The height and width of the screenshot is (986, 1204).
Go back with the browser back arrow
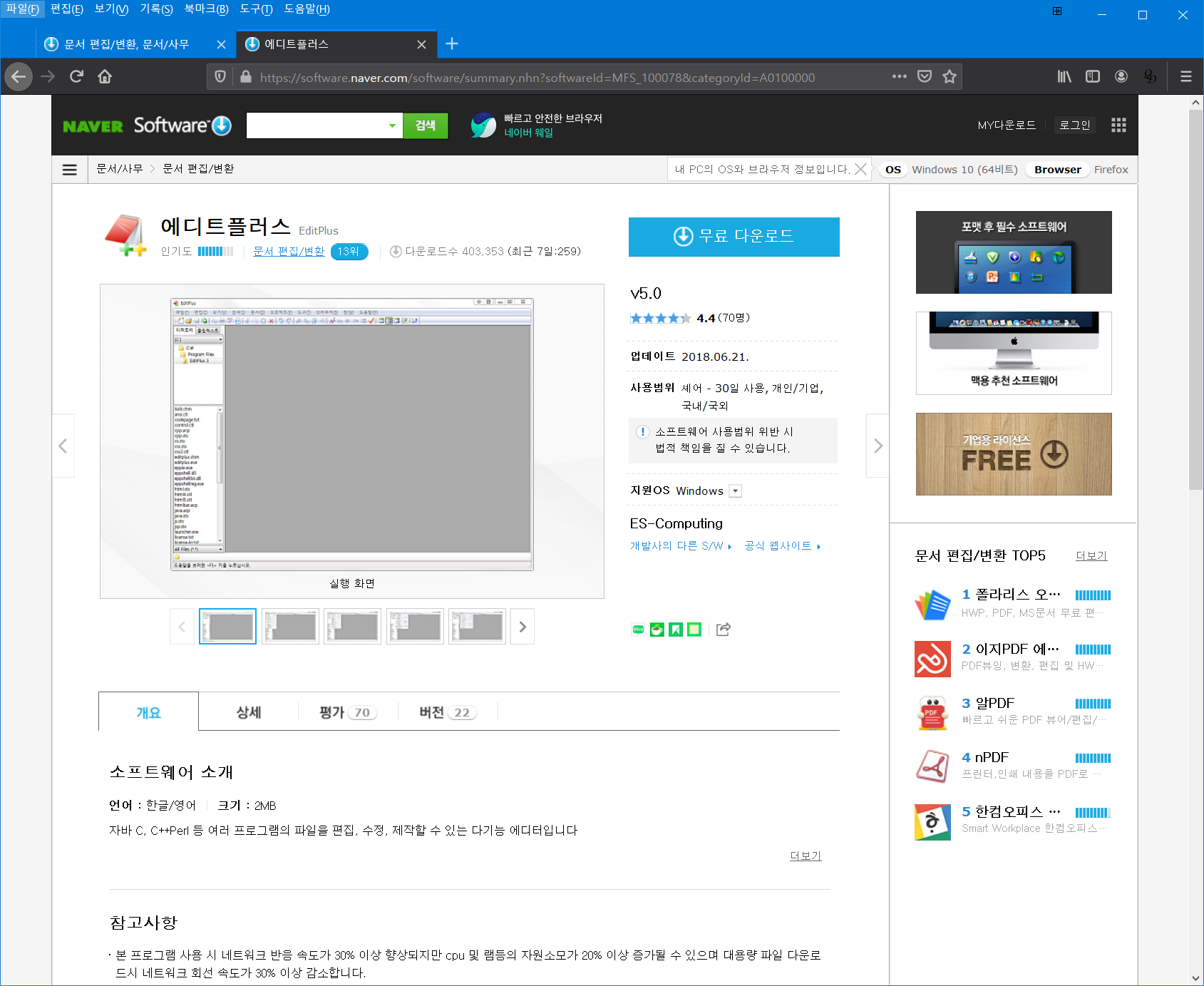(x=19, y=76)
